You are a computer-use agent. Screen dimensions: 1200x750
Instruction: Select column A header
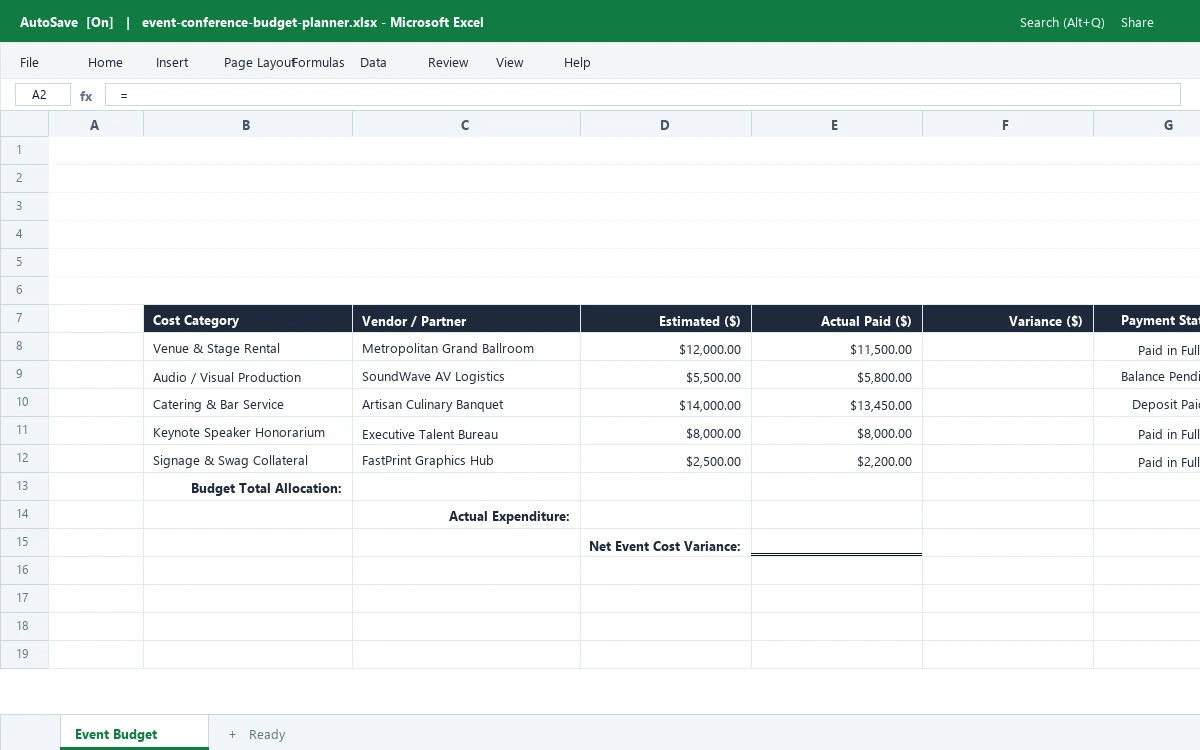click(x=96, y=125)
